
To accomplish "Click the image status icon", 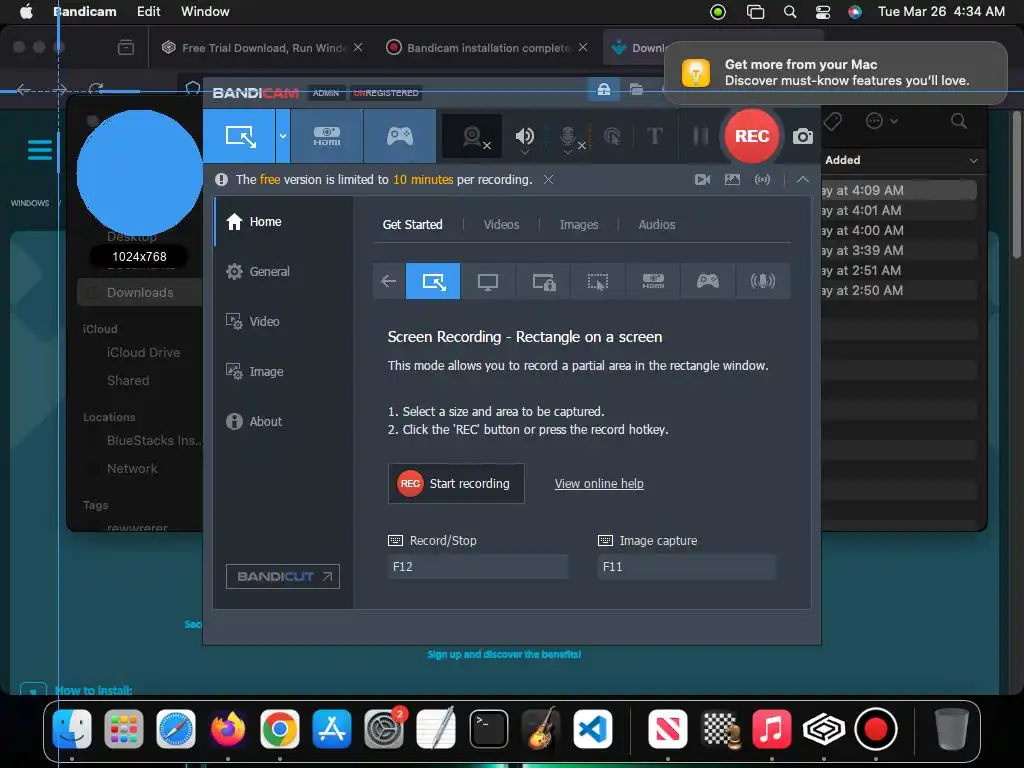I will click(x=732, y=180).
